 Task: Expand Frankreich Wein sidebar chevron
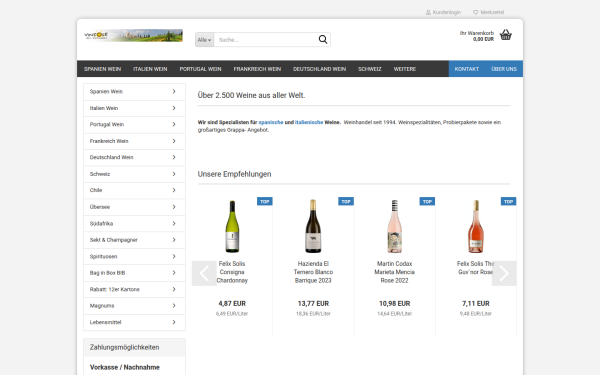click(174, 141)
